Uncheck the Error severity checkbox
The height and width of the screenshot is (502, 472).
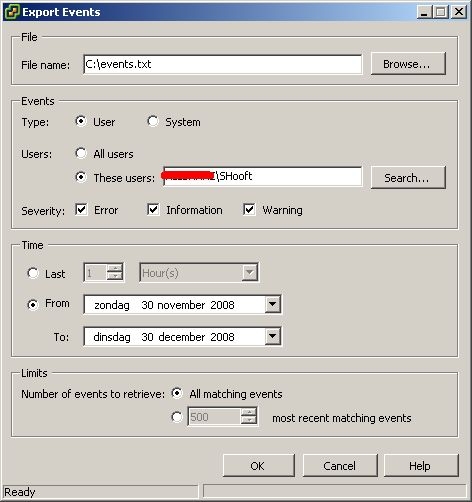(x=81, y=210)
